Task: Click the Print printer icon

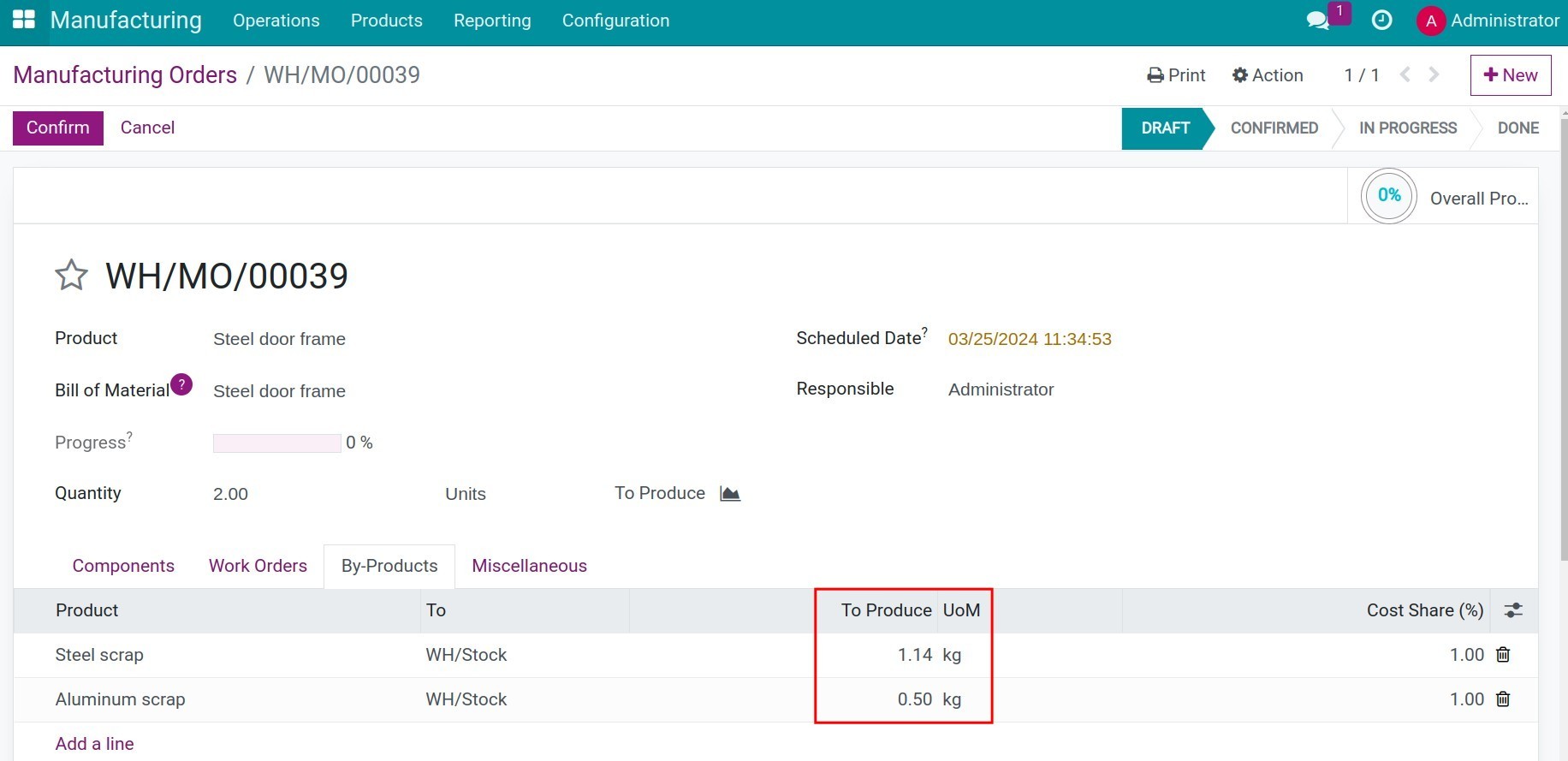Action: pos(1155,75)
